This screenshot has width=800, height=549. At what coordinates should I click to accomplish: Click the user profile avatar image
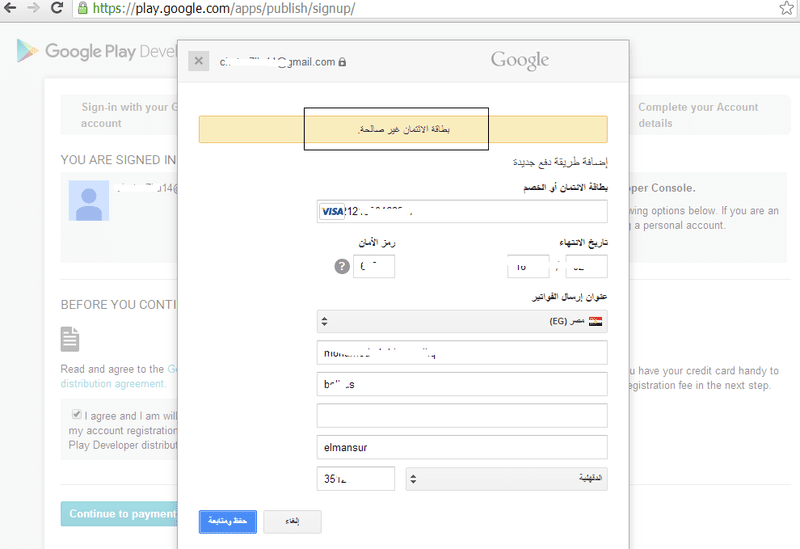coord(89,201)
